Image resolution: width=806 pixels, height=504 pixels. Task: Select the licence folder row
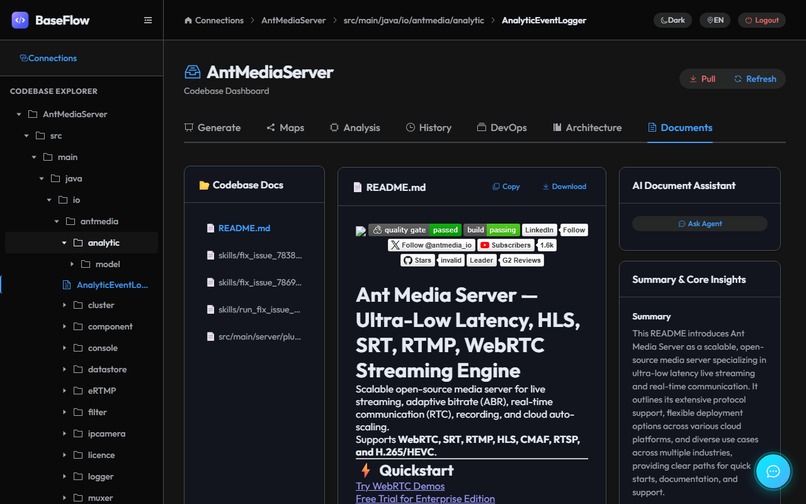point(81,455)
